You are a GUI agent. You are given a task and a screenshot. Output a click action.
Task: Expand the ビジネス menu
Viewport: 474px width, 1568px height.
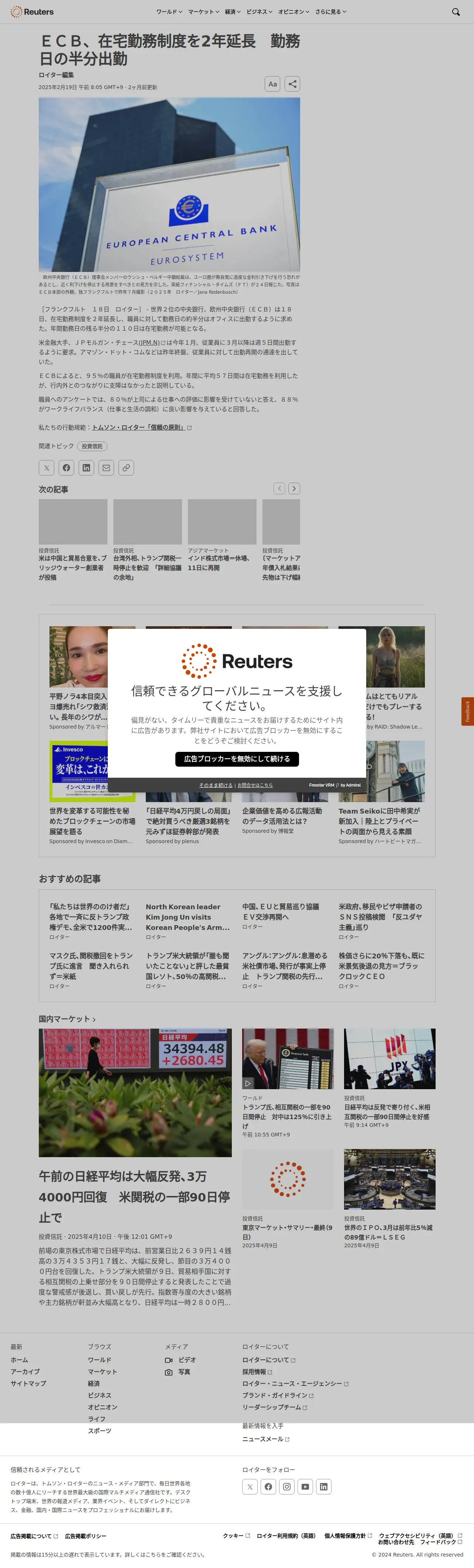259,11
